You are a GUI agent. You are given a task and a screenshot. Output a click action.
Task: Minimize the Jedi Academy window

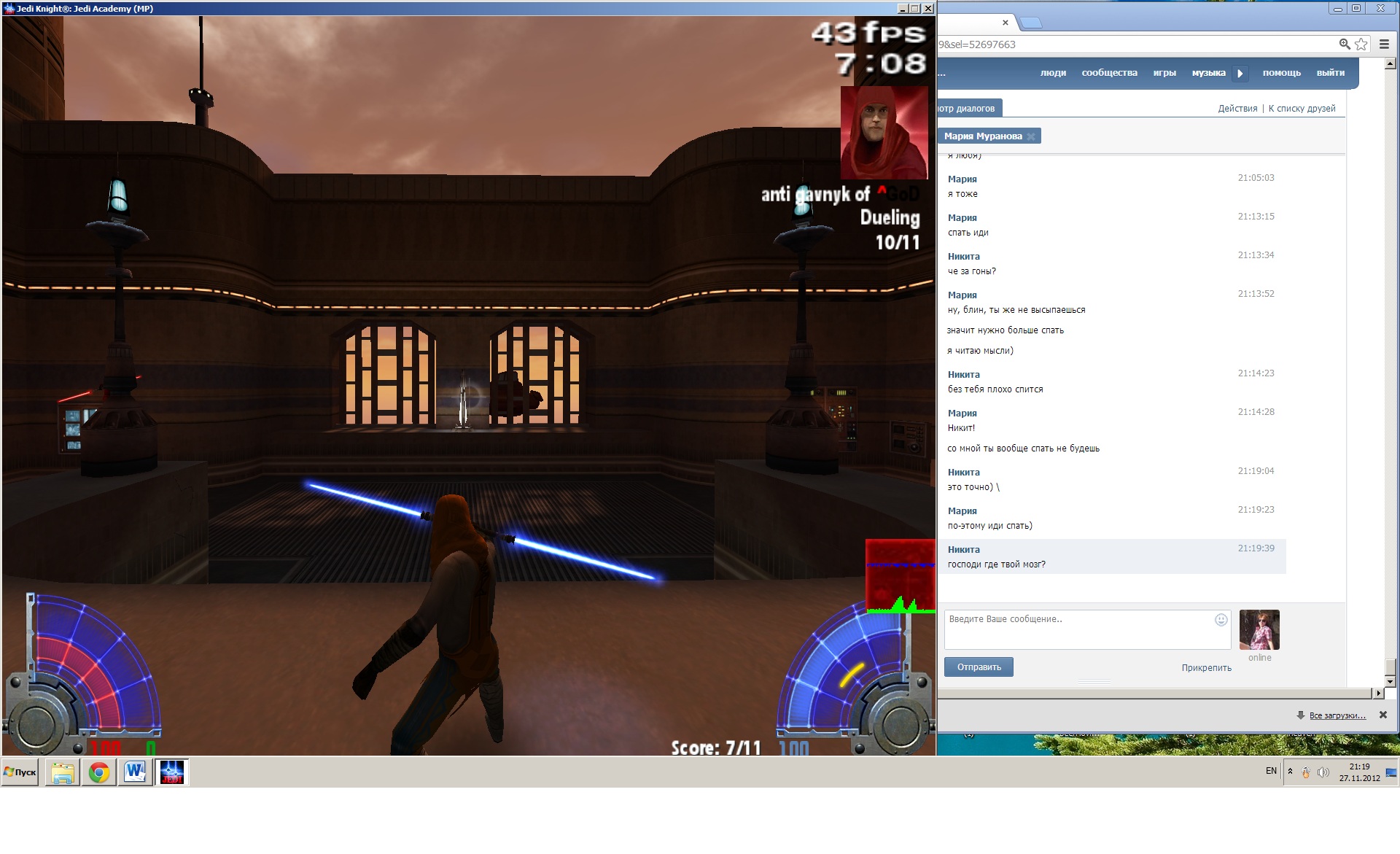click(x=903, y=9)
